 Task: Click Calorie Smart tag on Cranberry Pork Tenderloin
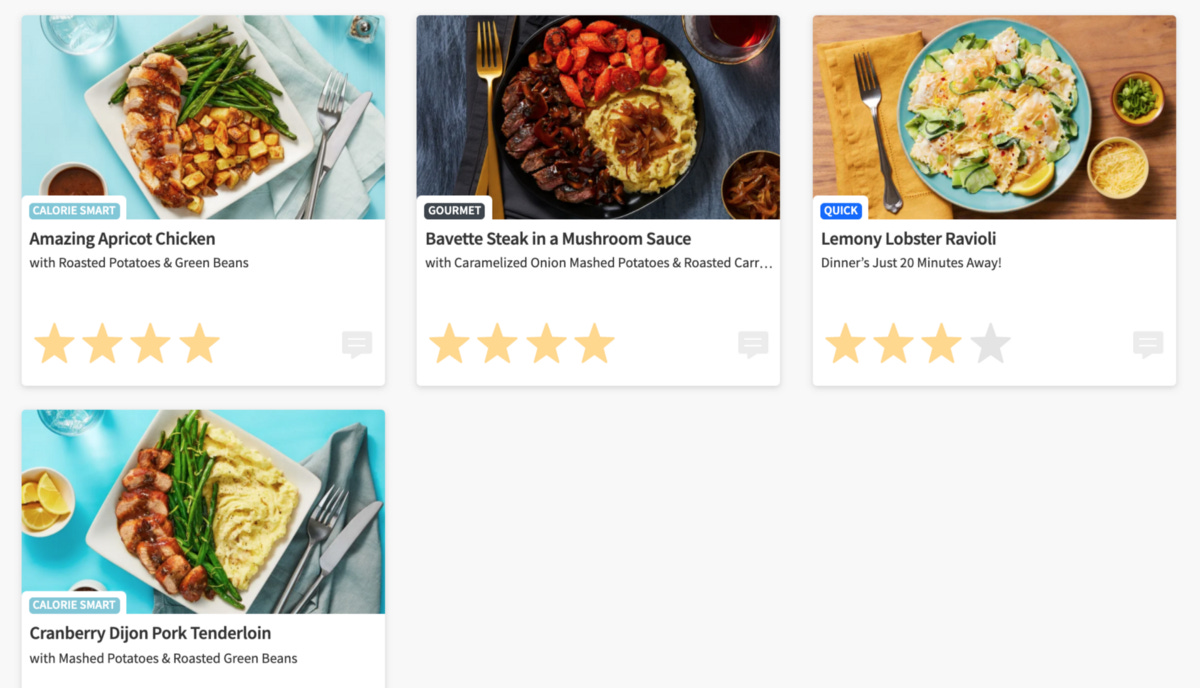(x=75, y=605)
